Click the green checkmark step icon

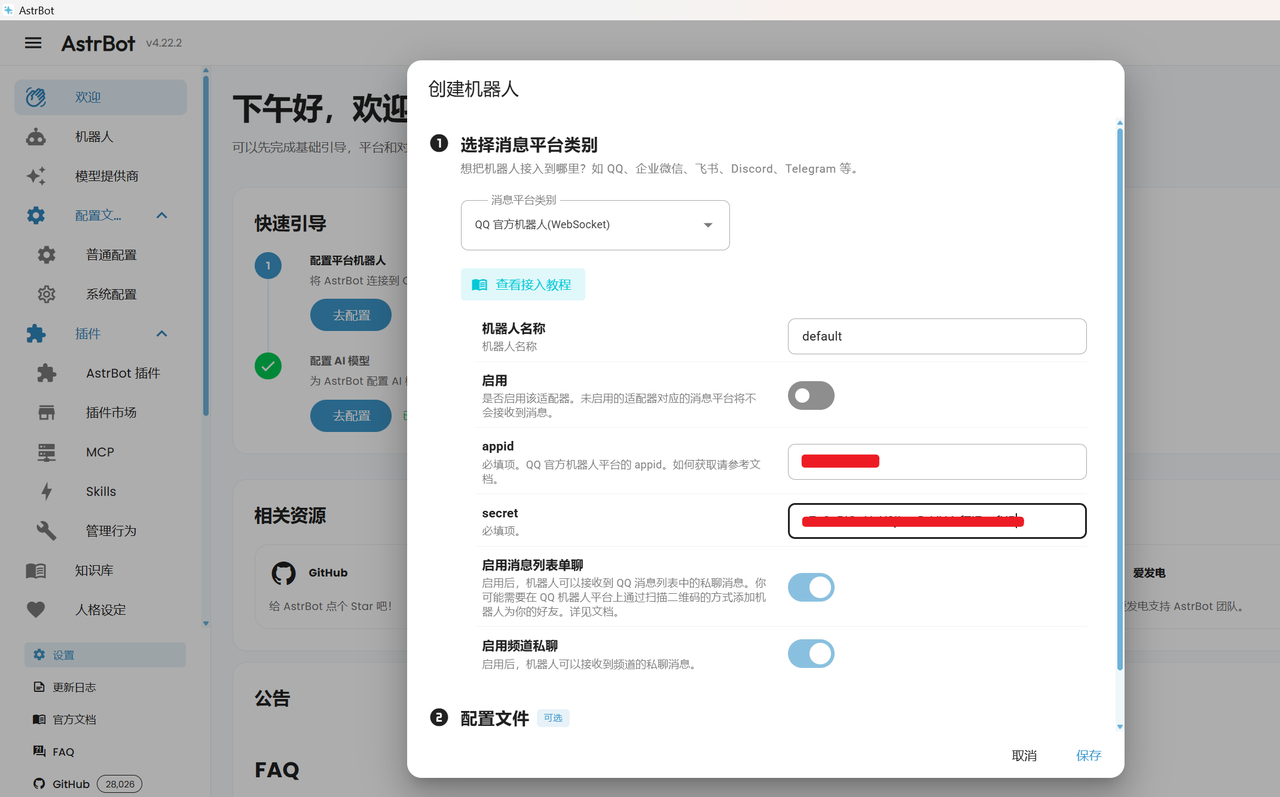pyautogui.click(x=268, y=366)
